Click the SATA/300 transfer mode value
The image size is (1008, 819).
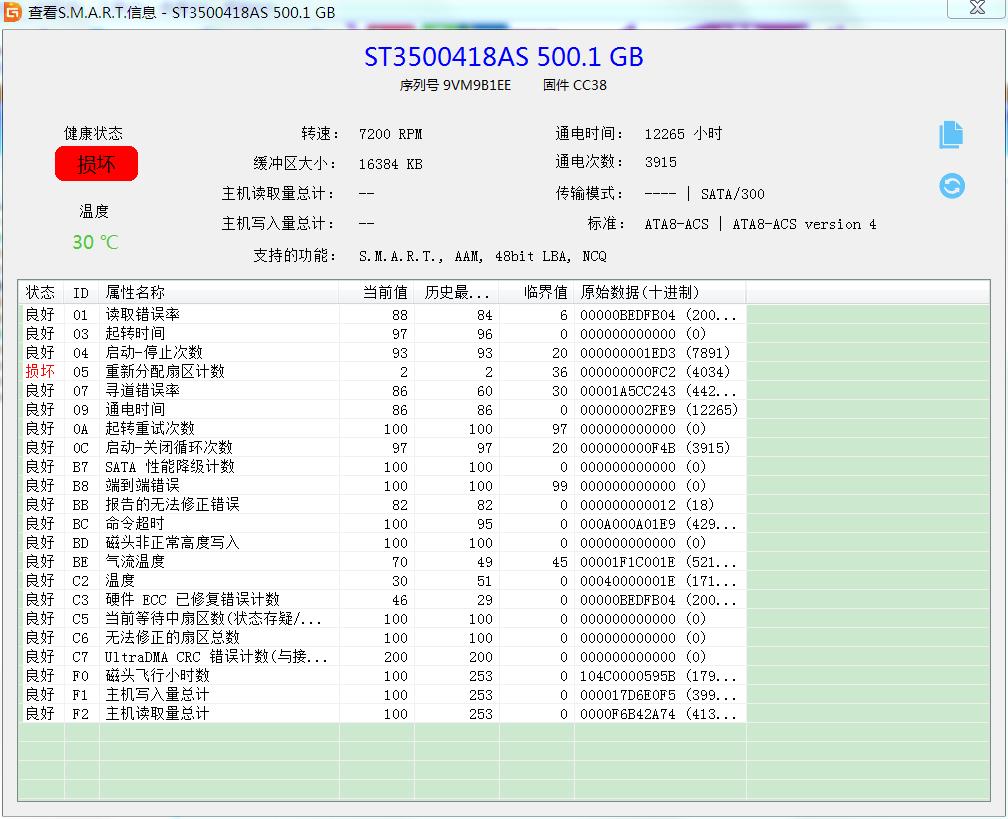pos(732,194)
